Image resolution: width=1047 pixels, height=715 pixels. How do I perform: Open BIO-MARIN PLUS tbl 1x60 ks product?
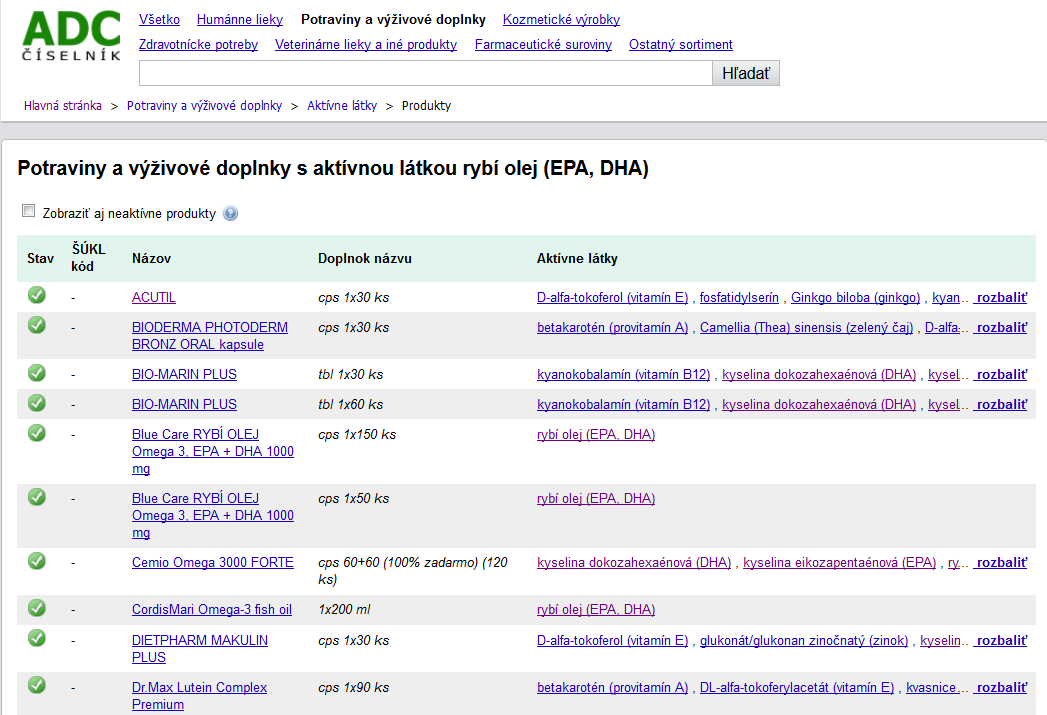(x=184, y=405)
